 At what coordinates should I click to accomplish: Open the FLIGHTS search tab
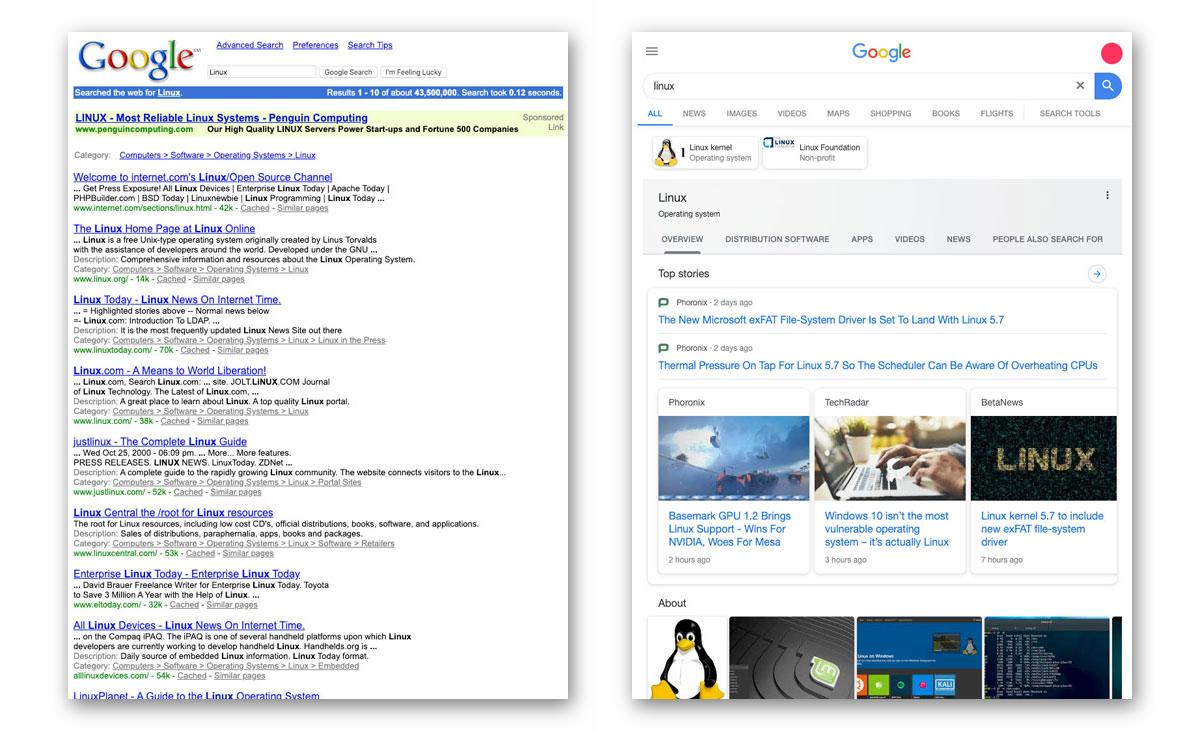pyautogui.click(x=997, y=114)
